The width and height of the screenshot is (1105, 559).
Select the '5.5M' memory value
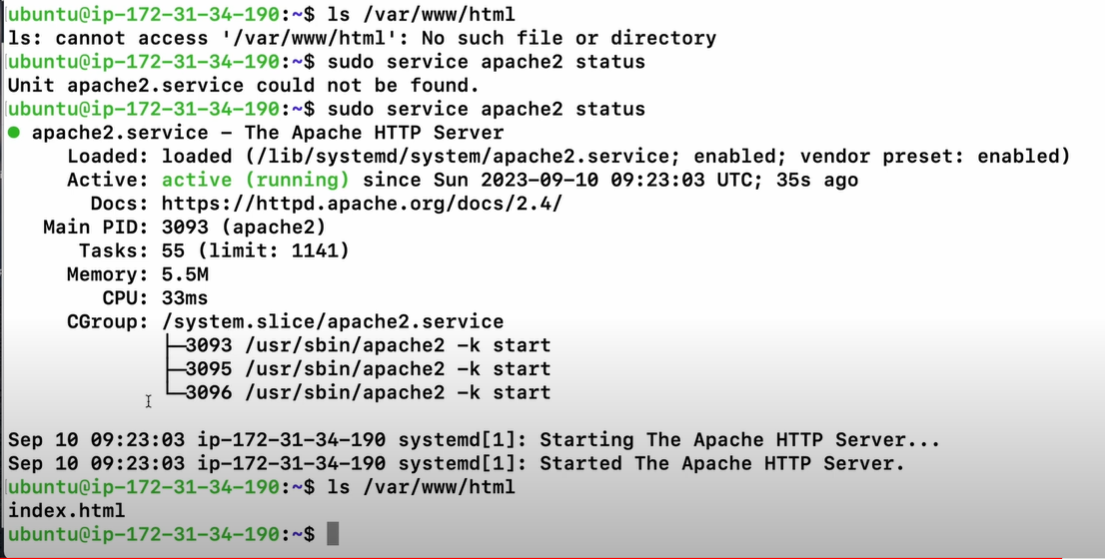pos(185,274)
